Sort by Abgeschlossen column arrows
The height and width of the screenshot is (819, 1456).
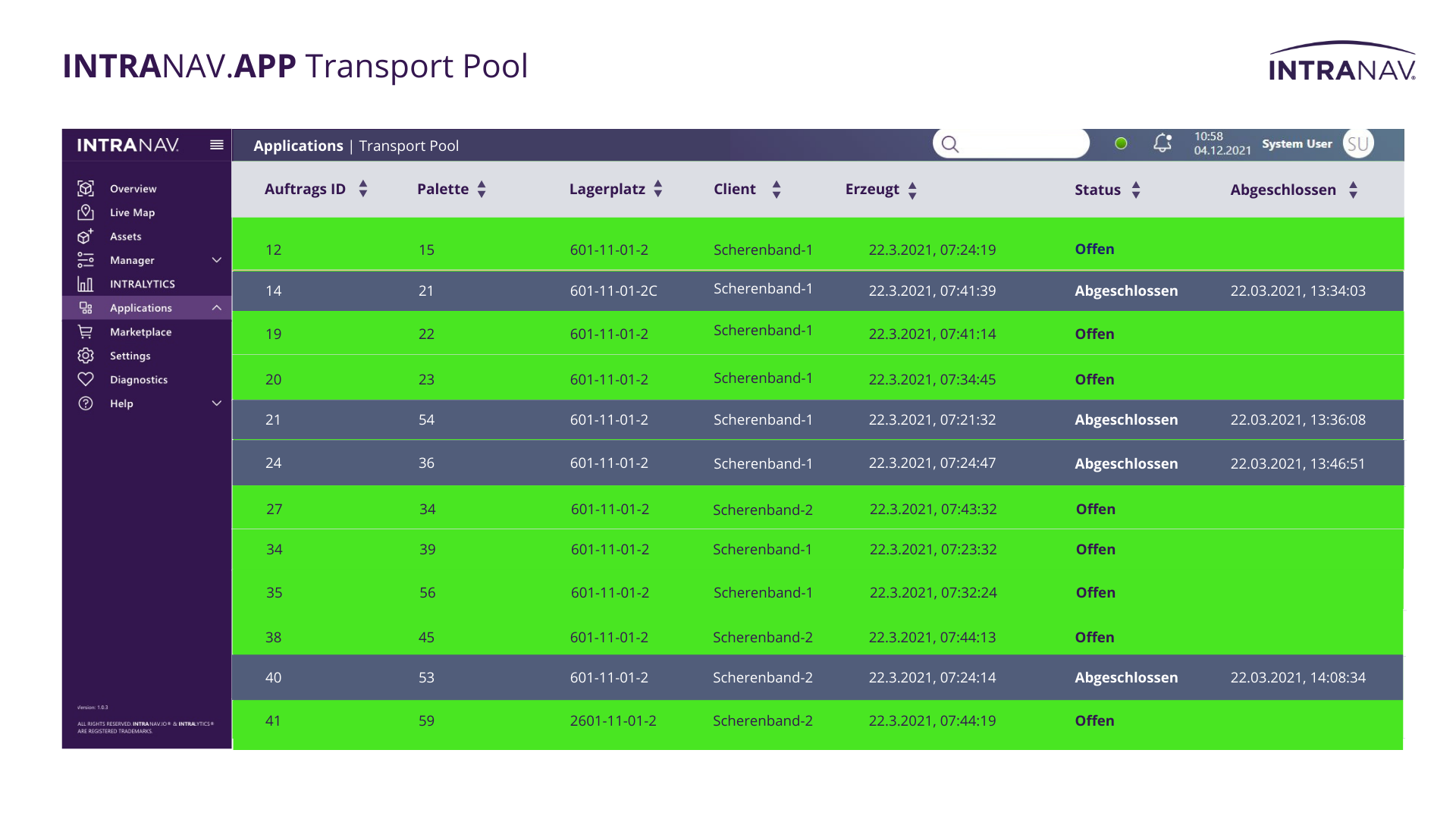pyautogui.click(x=1353, y=190)
